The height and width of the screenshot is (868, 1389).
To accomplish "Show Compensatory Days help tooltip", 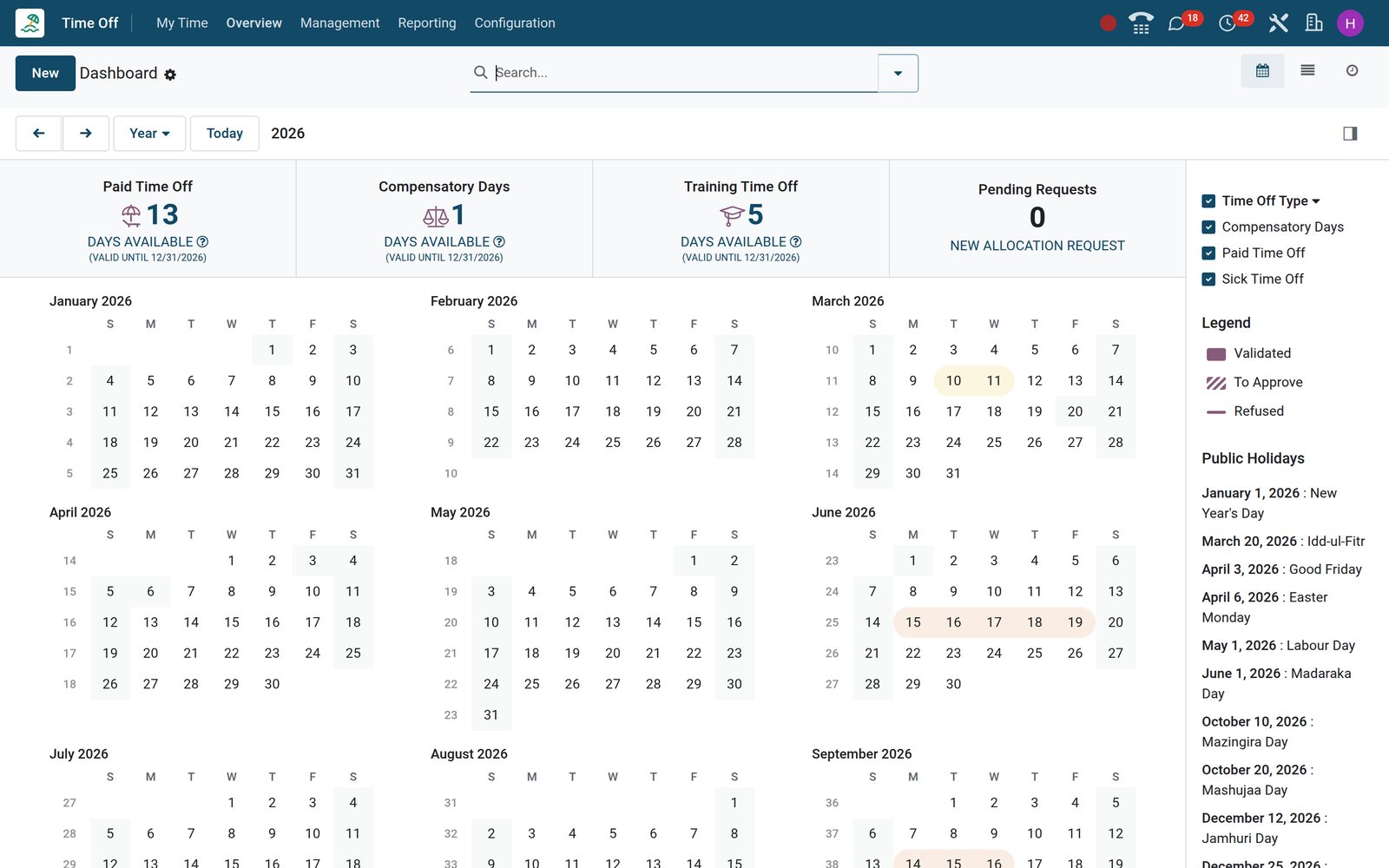I will (499, 242).
